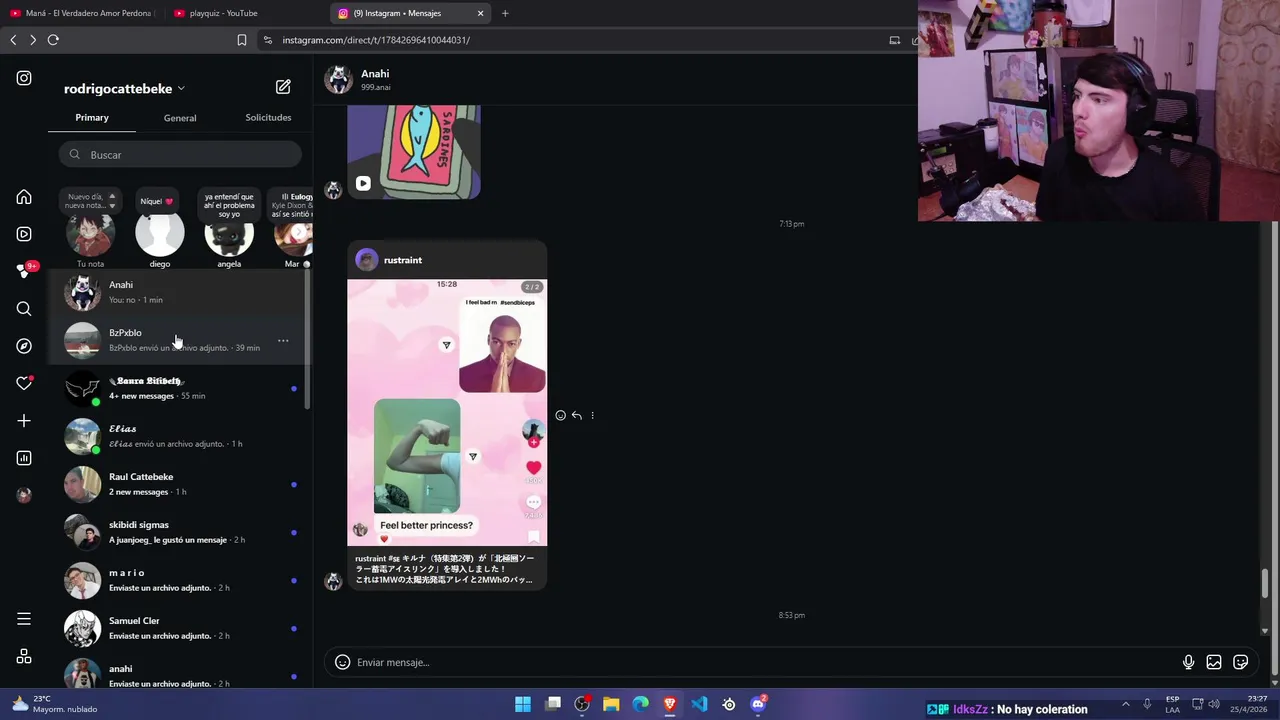Screen dimensions: 1280x720
Task: Open the Anahi conversation in the list
Action: click(180, 292)
